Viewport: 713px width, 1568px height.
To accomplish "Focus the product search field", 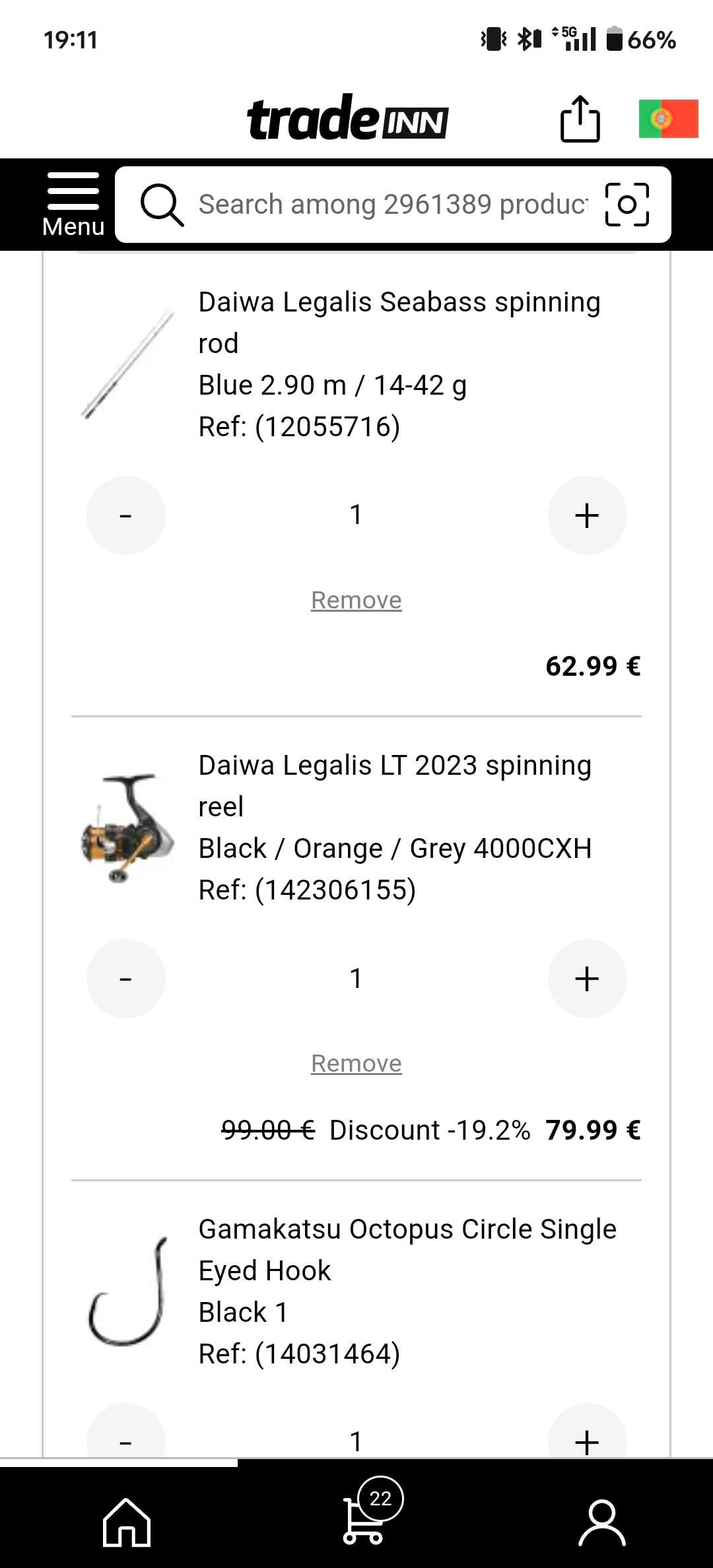I will (393, 205).
